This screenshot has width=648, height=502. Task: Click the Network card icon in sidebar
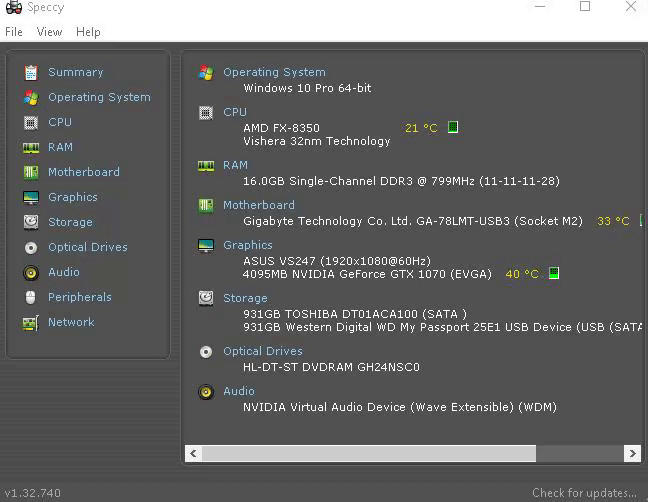click(31, 323)
